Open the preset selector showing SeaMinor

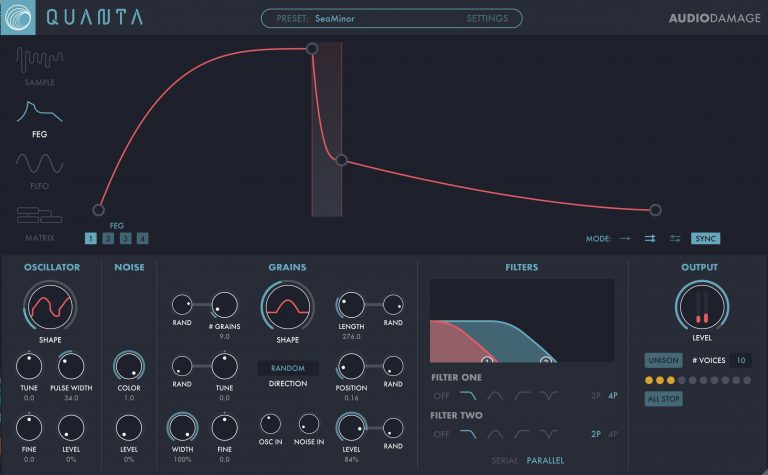335,19
